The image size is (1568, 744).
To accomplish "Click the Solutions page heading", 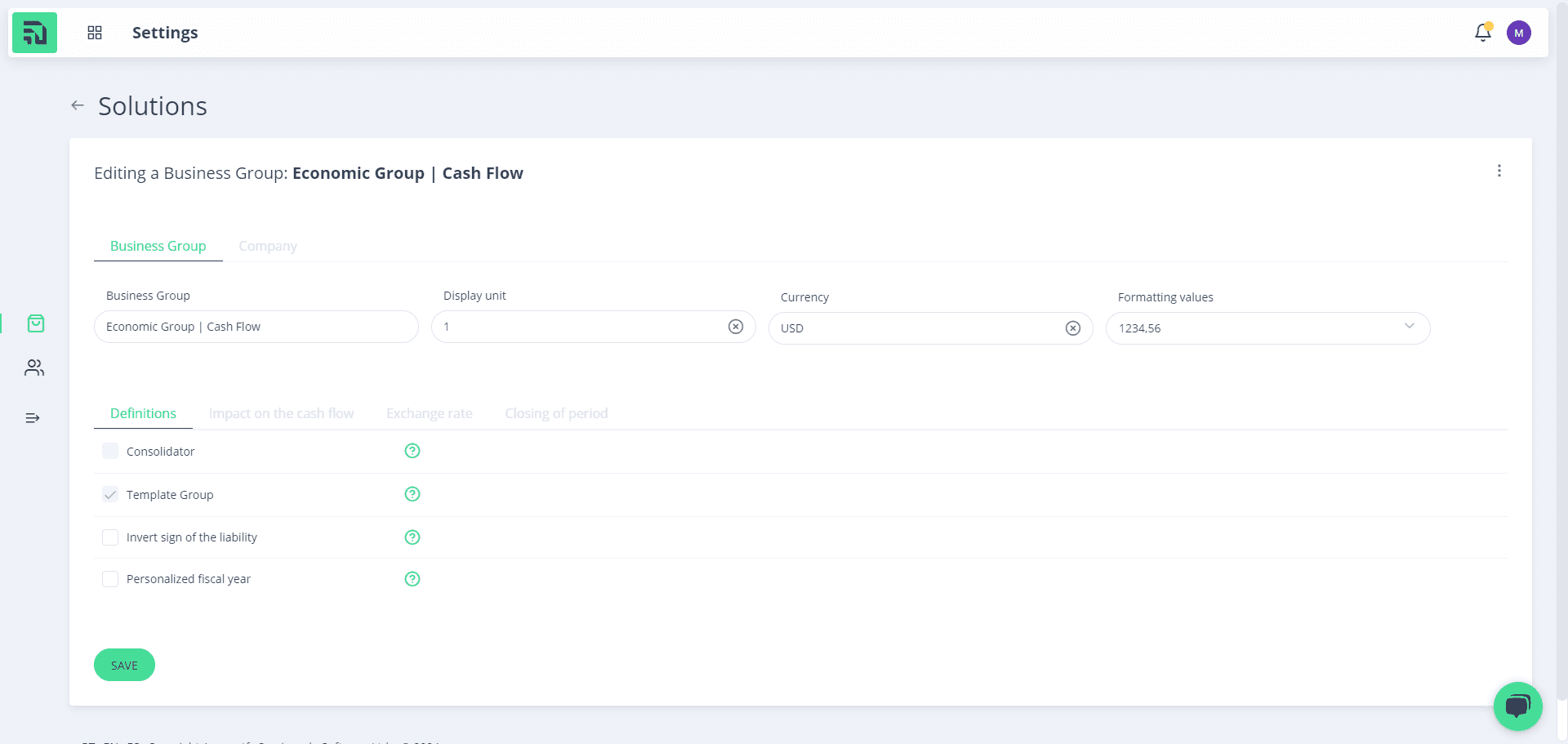I will [x=153, y=106].
